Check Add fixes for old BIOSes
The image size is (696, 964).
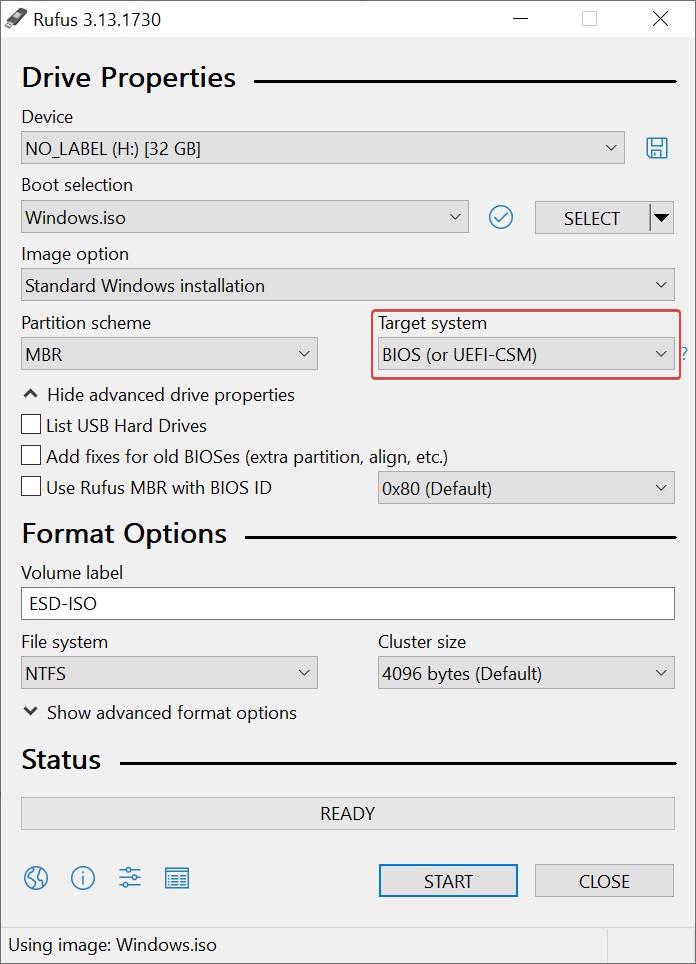coord(31,456)
